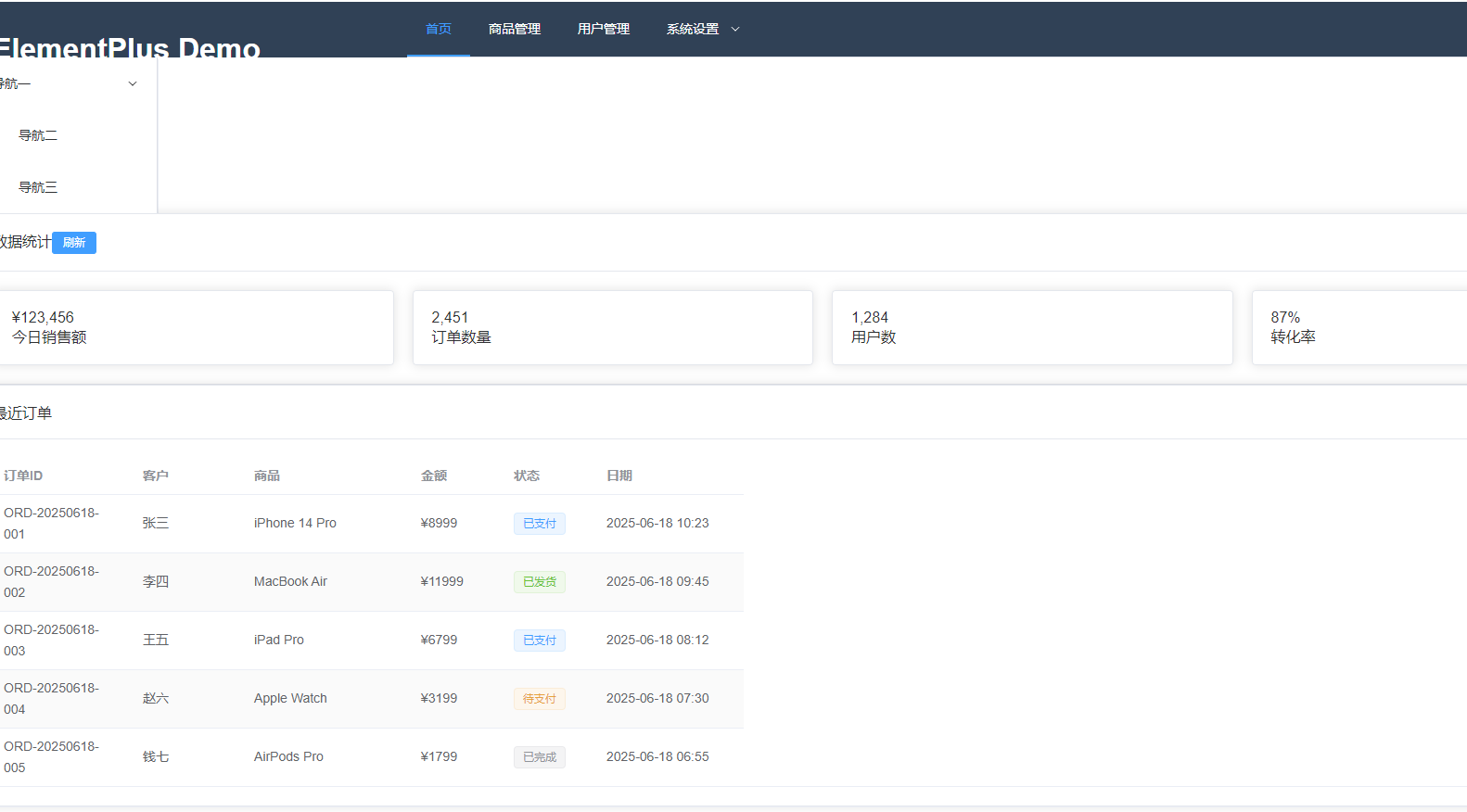Viewport: 1467px width, 812px height.
Task: Open the 2,451 订单数量 card
Action: [x=613, y=327]
